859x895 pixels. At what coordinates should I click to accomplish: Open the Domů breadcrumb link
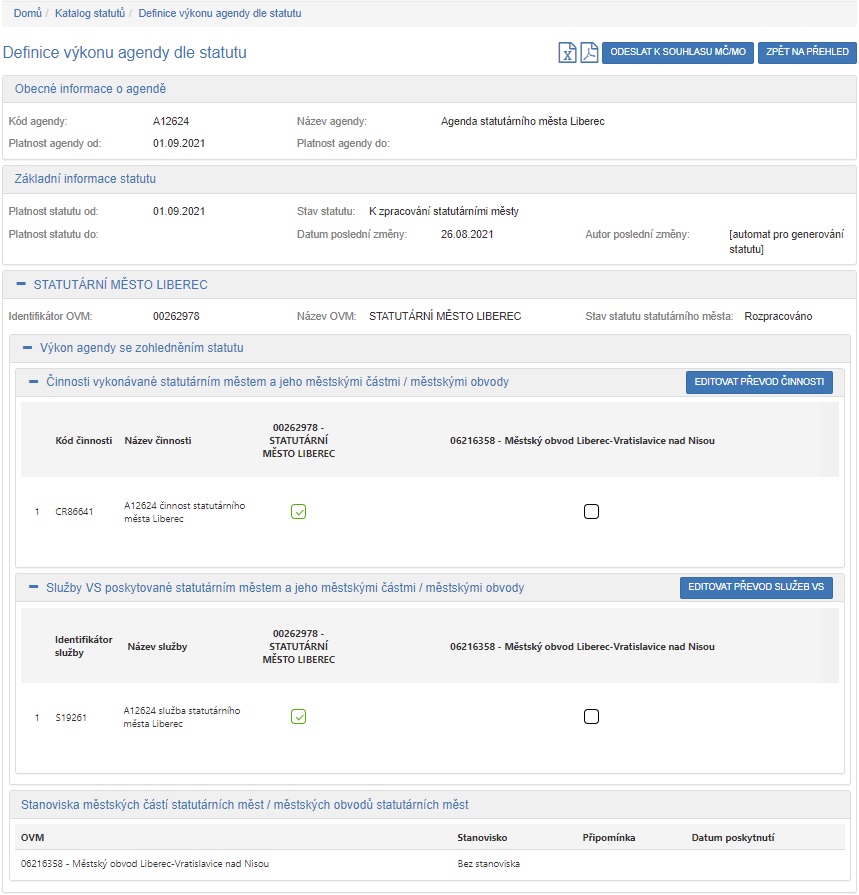(x=27, y=14)
